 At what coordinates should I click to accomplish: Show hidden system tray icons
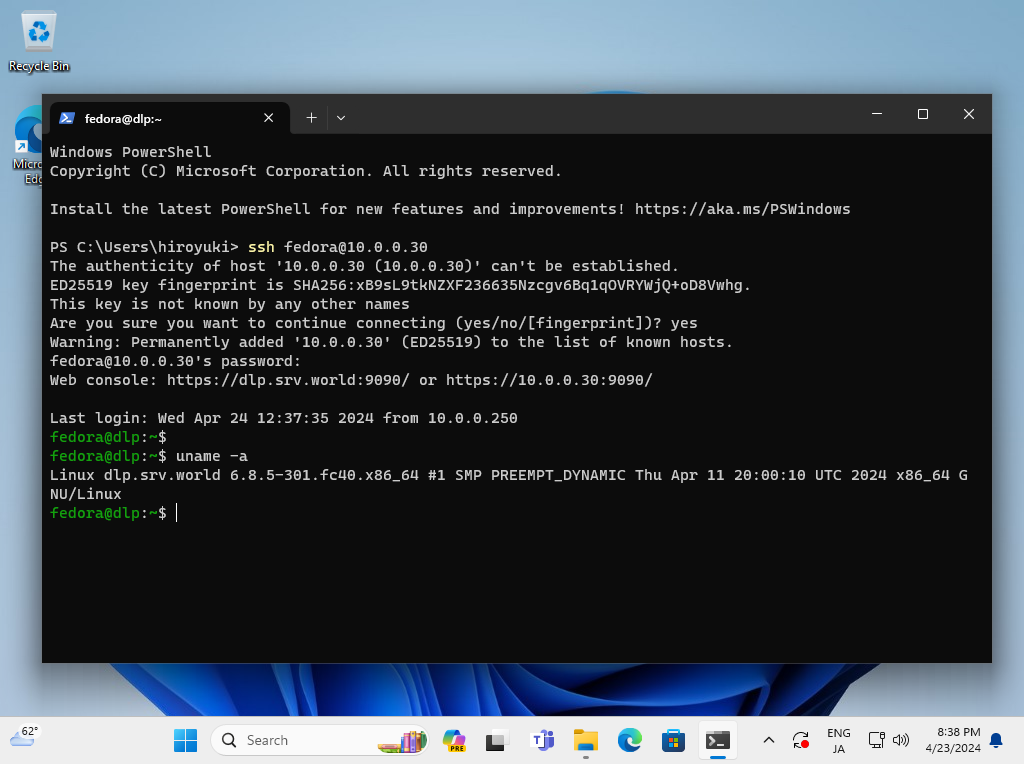click(x=769, y=740)
